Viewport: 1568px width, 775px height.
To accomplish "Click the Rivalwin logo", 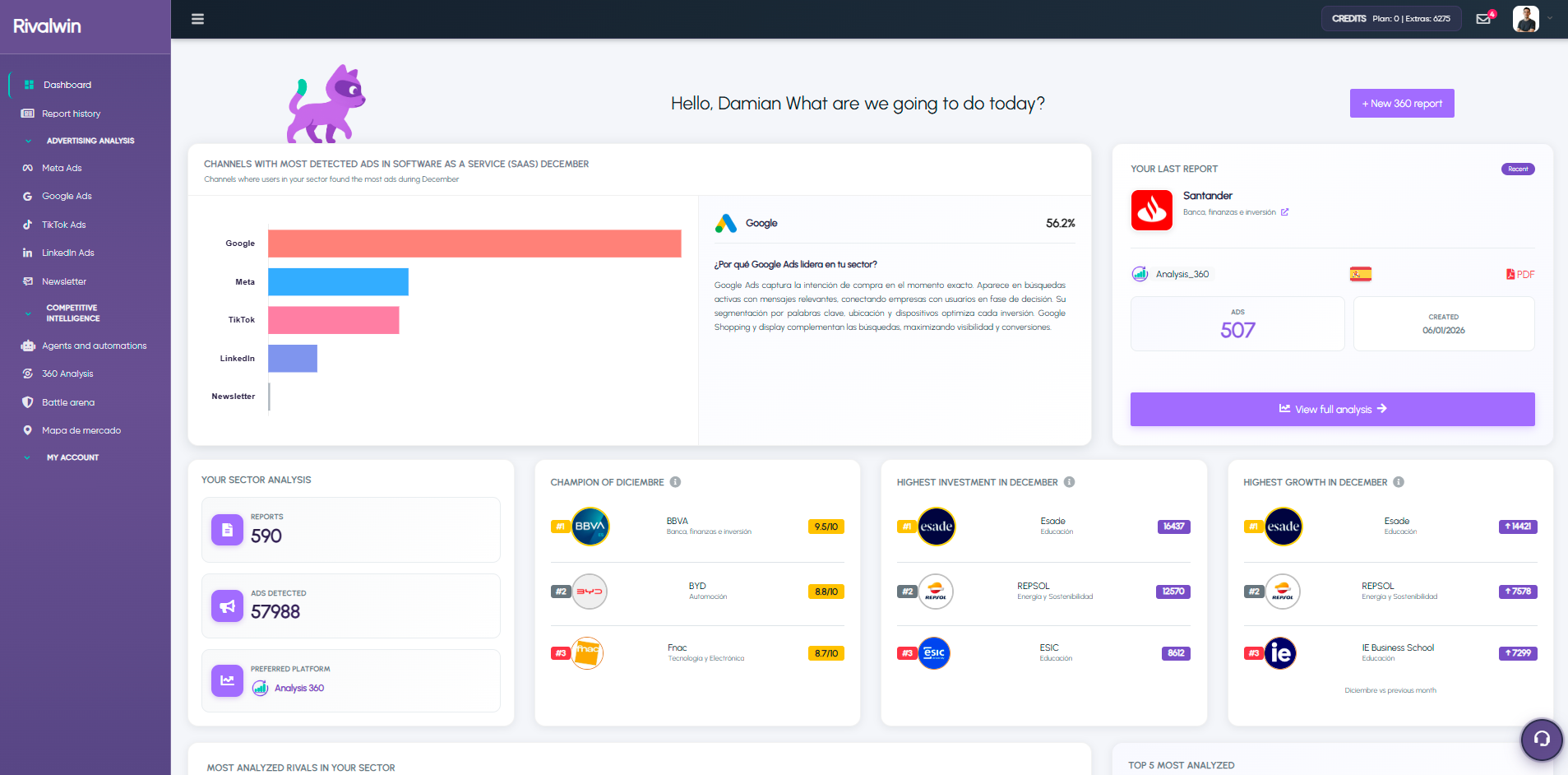I will pyautogui.click(x=47, y=26).
